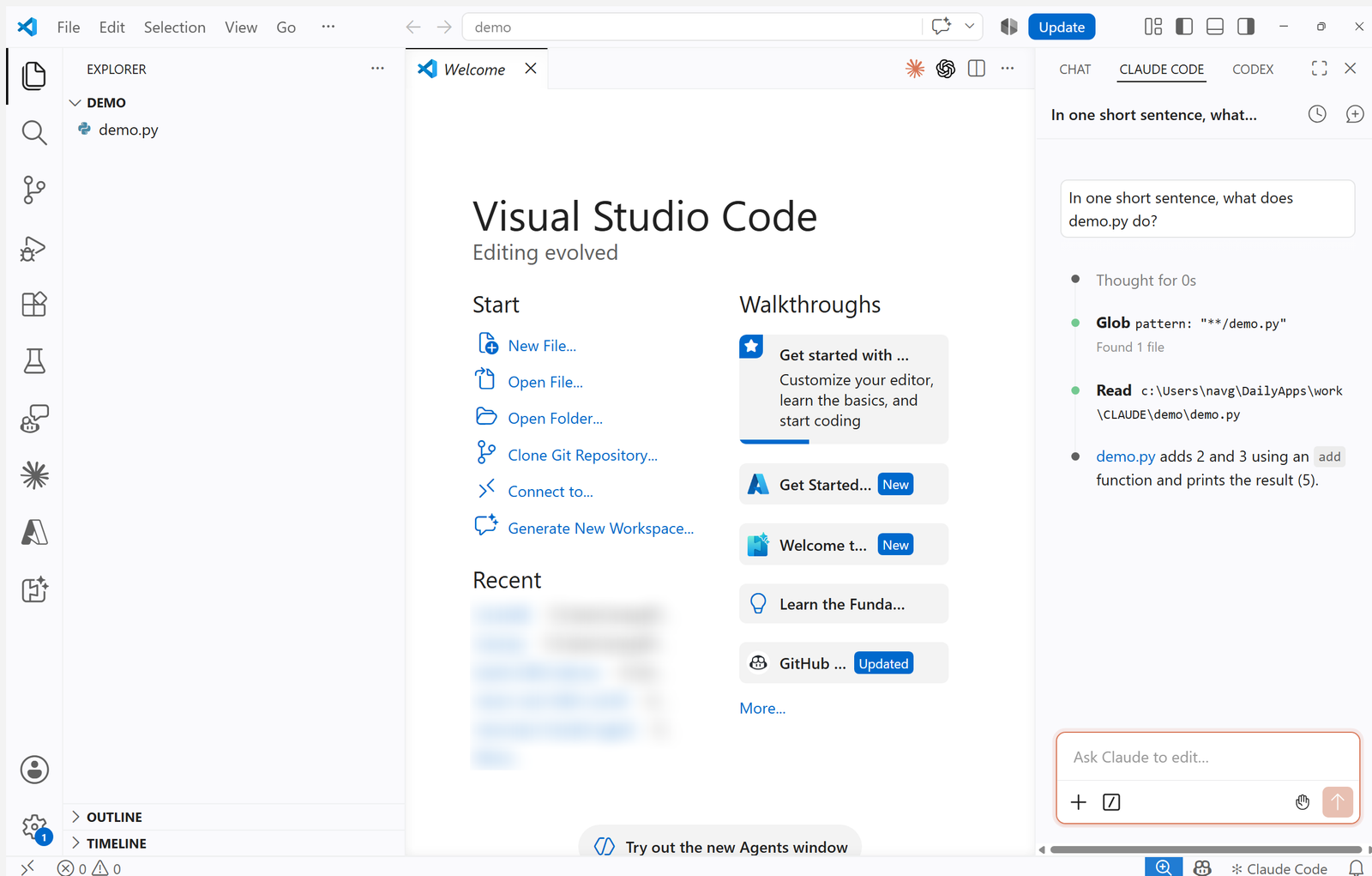Split the editor to the right
The height and width of the screenshot is (876, 1372).
pyautogui.click(x=977, y=69)
